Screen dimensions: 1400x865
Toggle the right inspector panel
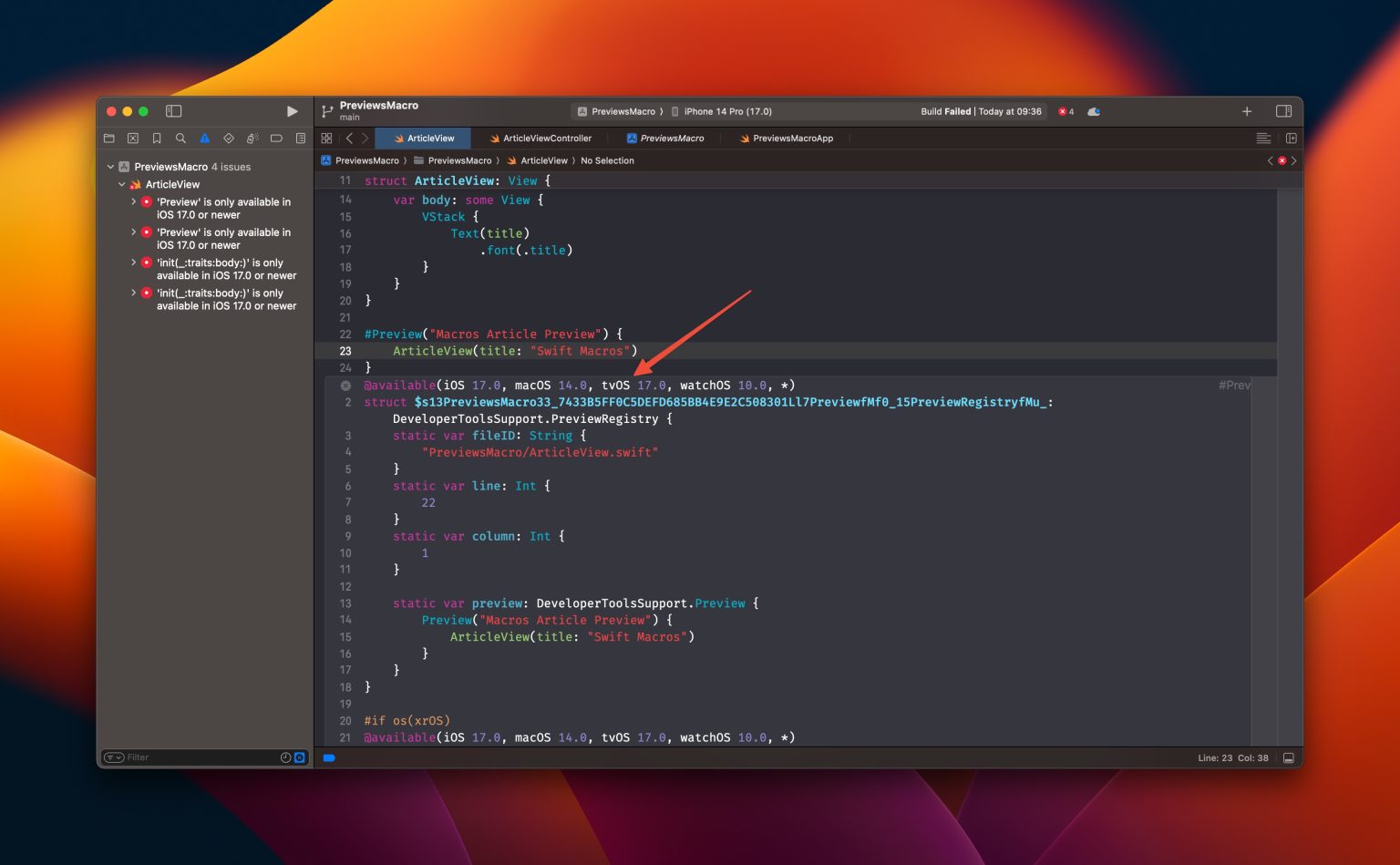point(1284,110)
